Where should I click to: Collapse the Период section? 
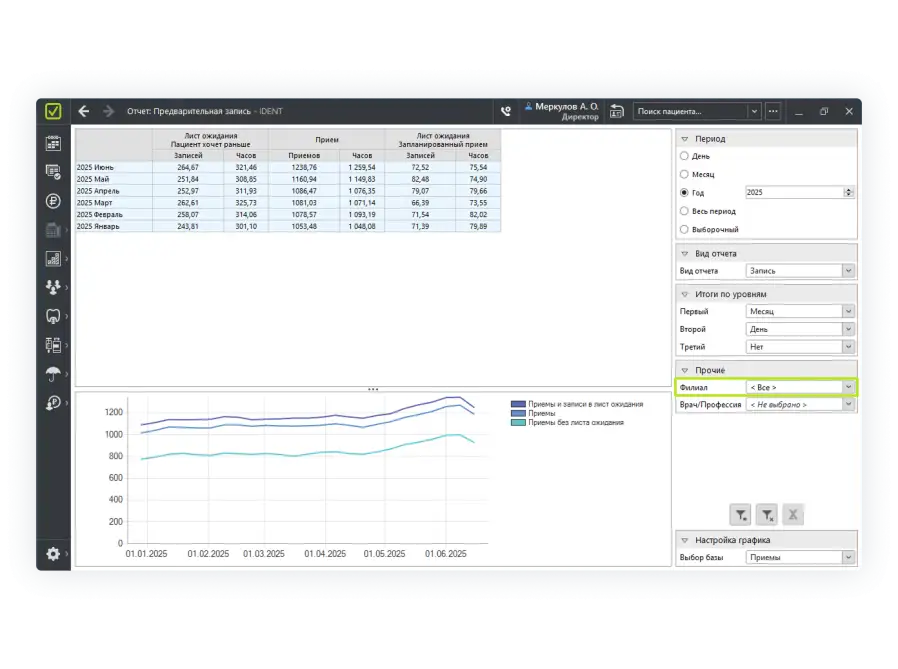pos(685,139)
